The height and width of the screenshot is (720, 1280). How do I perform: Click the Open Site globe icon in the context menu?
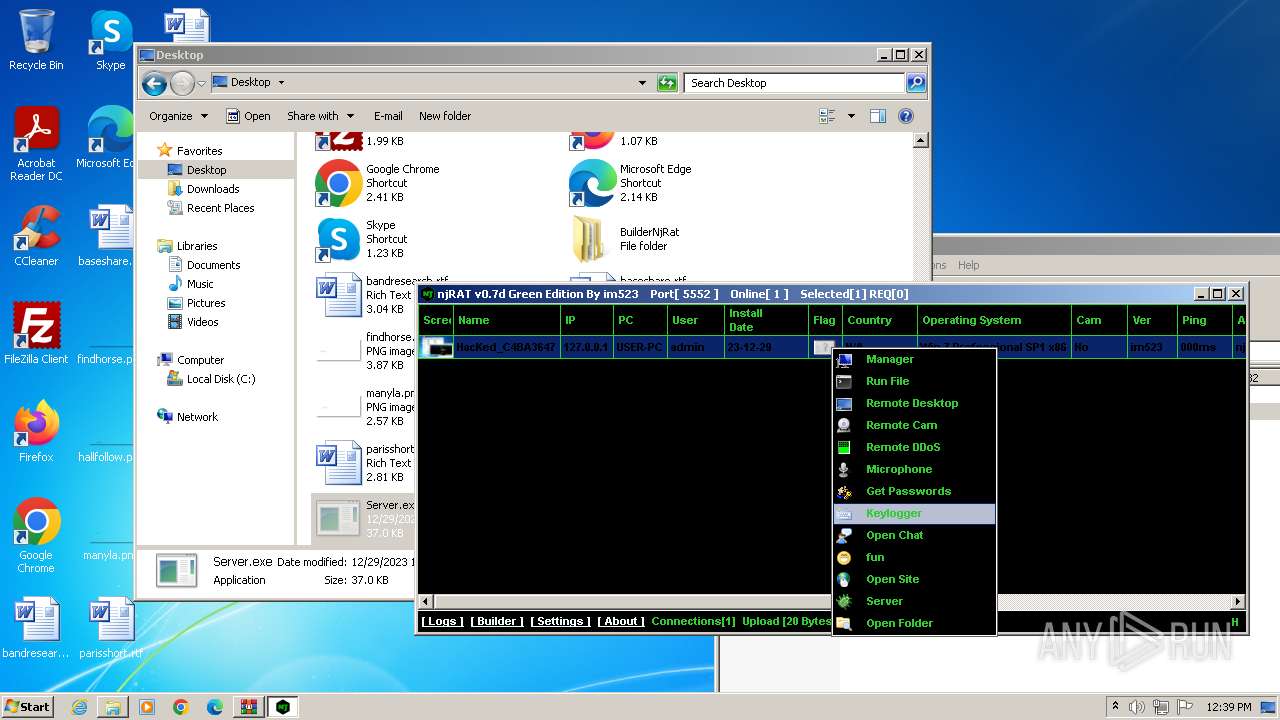[x=844, y=579]
